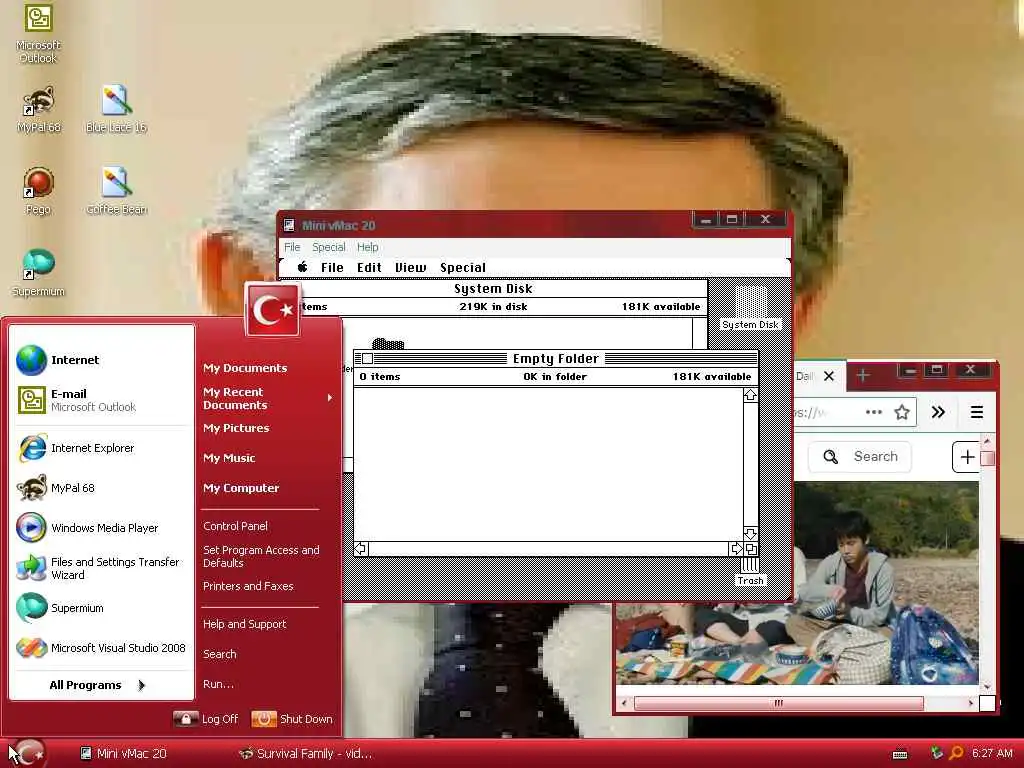Bookmark page with the star icon
The width and height of the screenshot is (1024, 768).
(x=902, y=412)
